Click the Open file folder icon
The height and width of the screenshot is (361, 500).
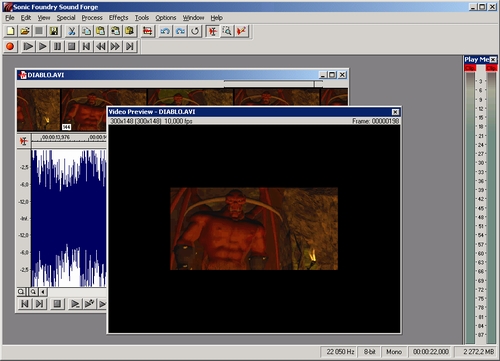(25, 31)
